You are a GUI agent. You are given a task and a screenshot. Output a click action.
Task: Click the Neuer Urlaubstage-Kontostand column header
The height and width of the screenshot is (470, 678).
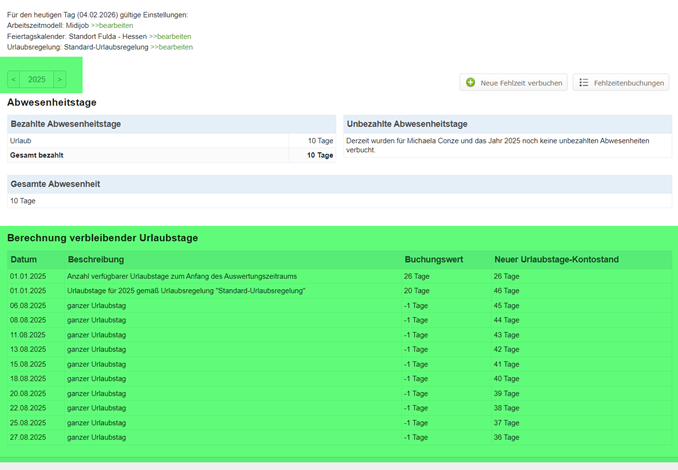point(555,259)
